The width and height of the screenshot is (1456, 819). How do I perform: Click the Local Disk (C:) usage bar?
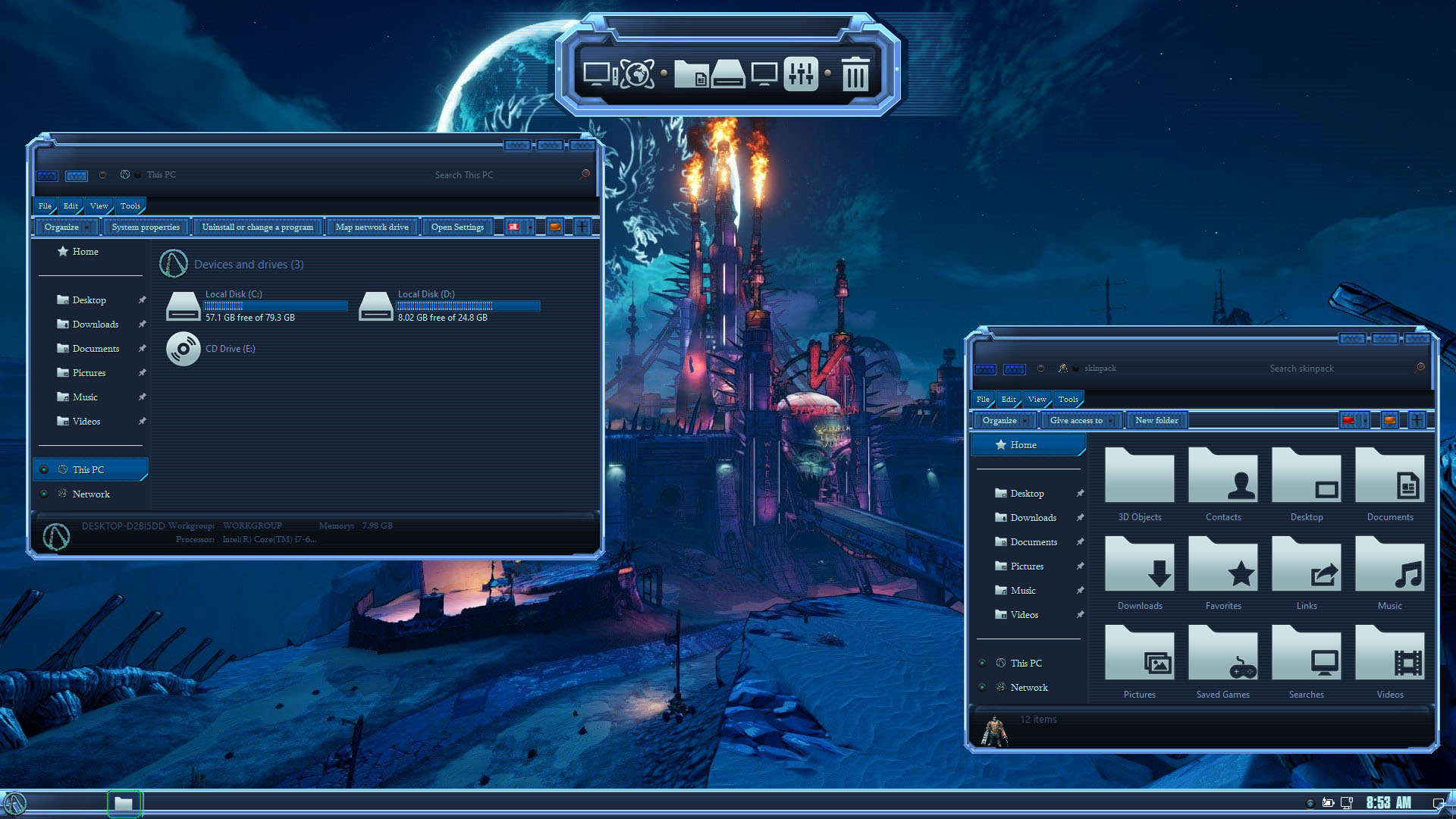pos(276,306)
